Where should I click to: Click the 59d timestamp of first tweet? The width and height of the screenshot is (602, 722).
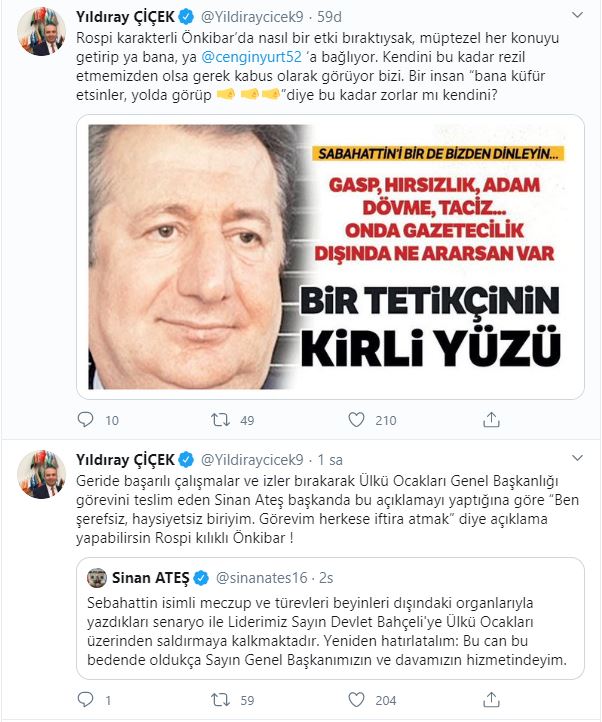pyautogui.click(x=329, y=17)
